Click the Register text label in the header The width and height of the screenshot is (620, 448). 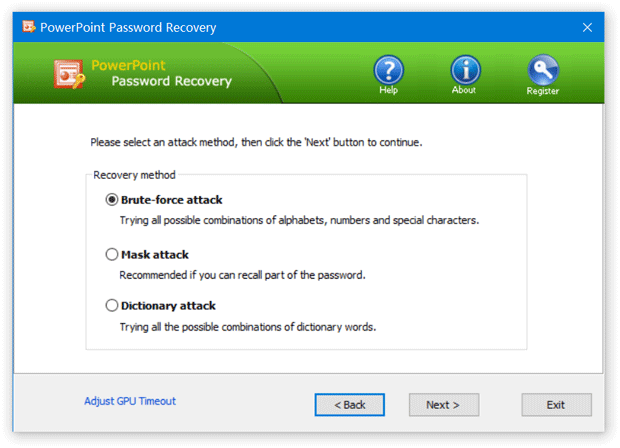542,90
